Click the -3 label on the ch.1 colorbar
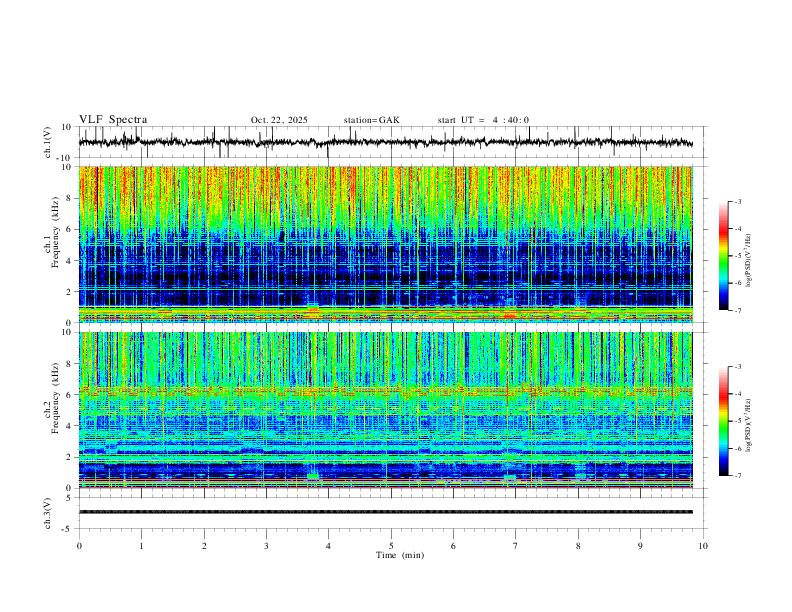792x612 pixels. 737,201
